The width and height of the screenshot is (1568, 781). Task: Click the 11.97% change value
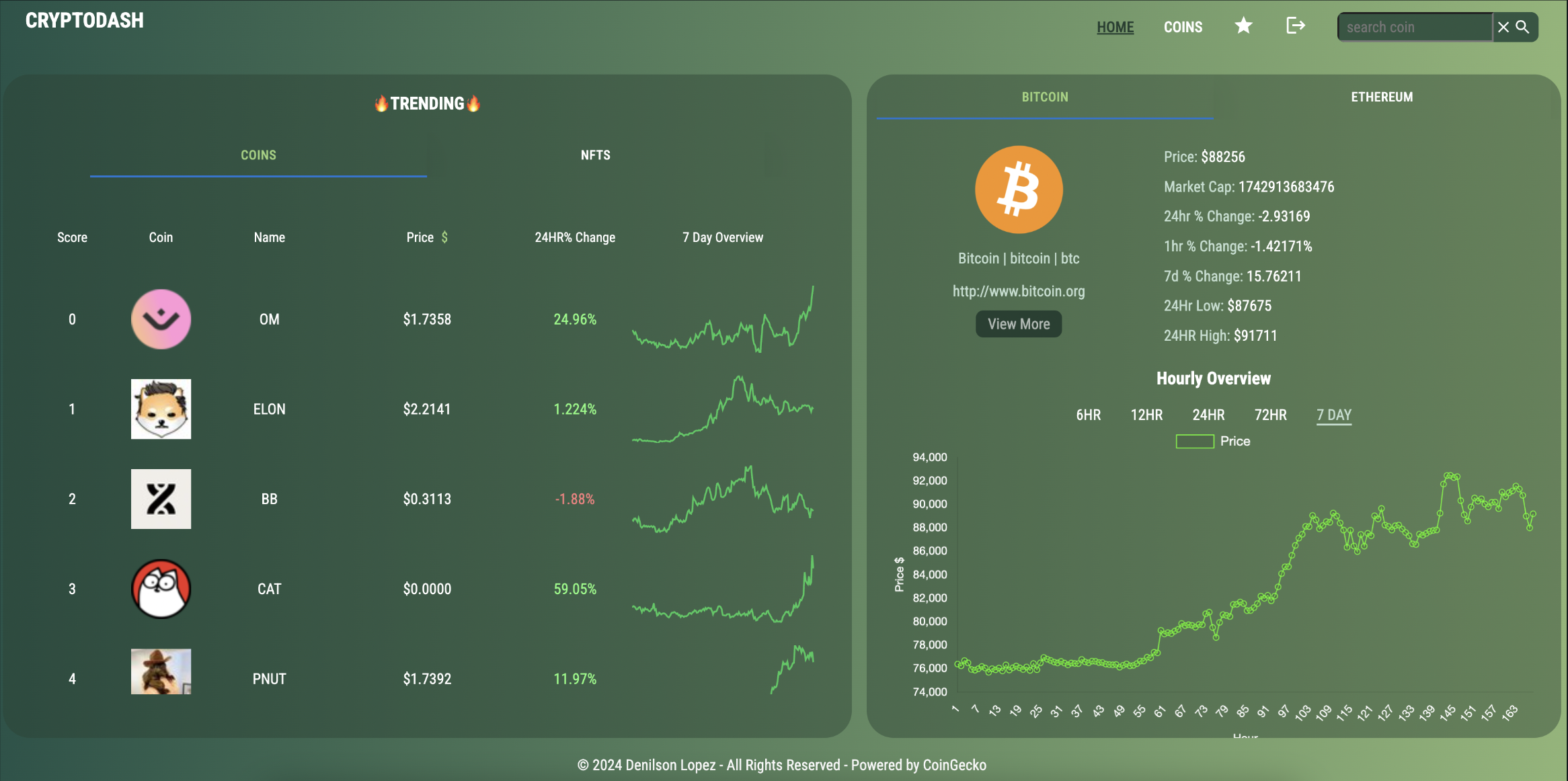(x=575, y=679)
